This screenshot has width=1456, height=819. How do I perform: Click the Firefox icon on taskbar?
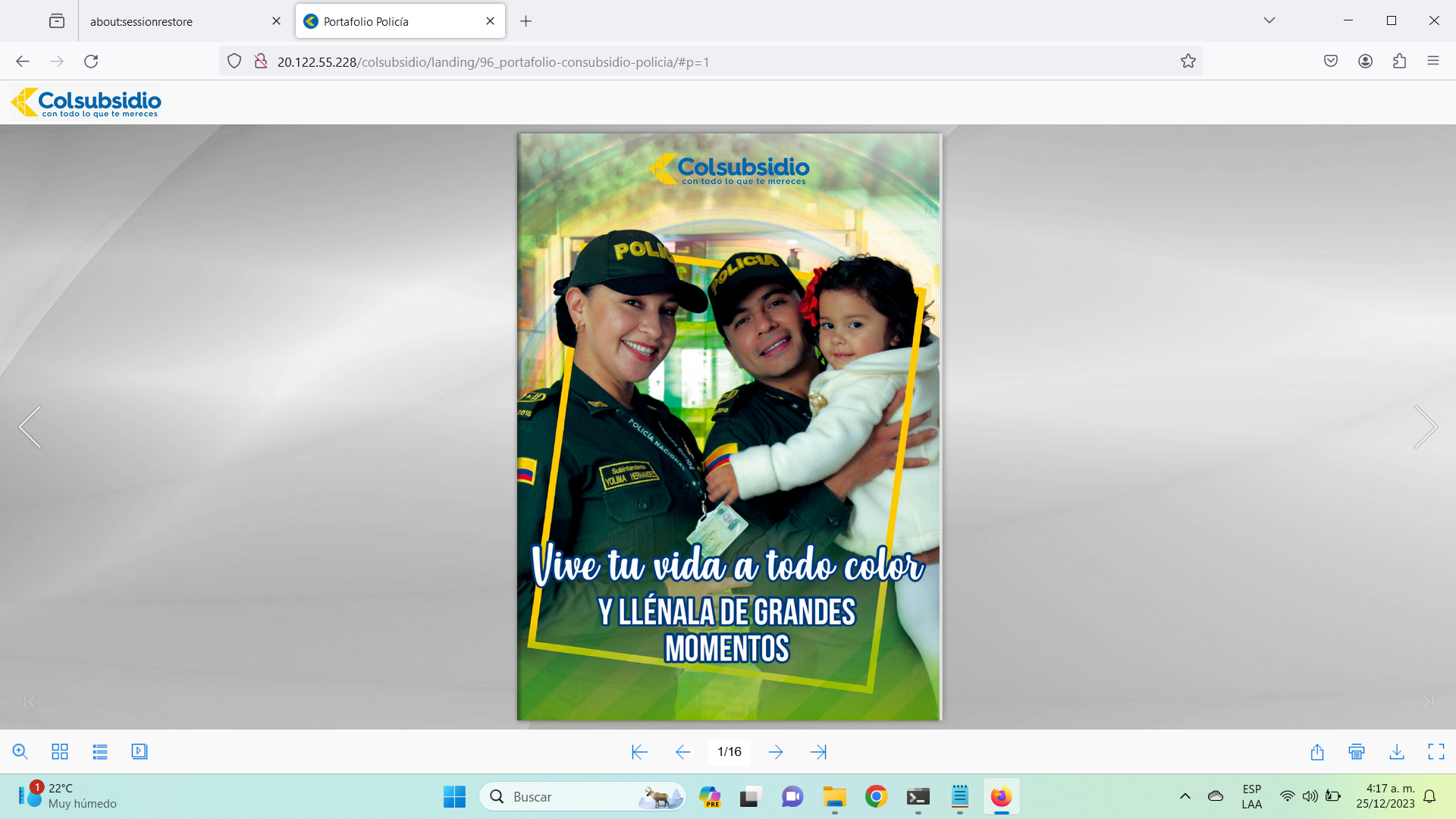pos(1002,797)
